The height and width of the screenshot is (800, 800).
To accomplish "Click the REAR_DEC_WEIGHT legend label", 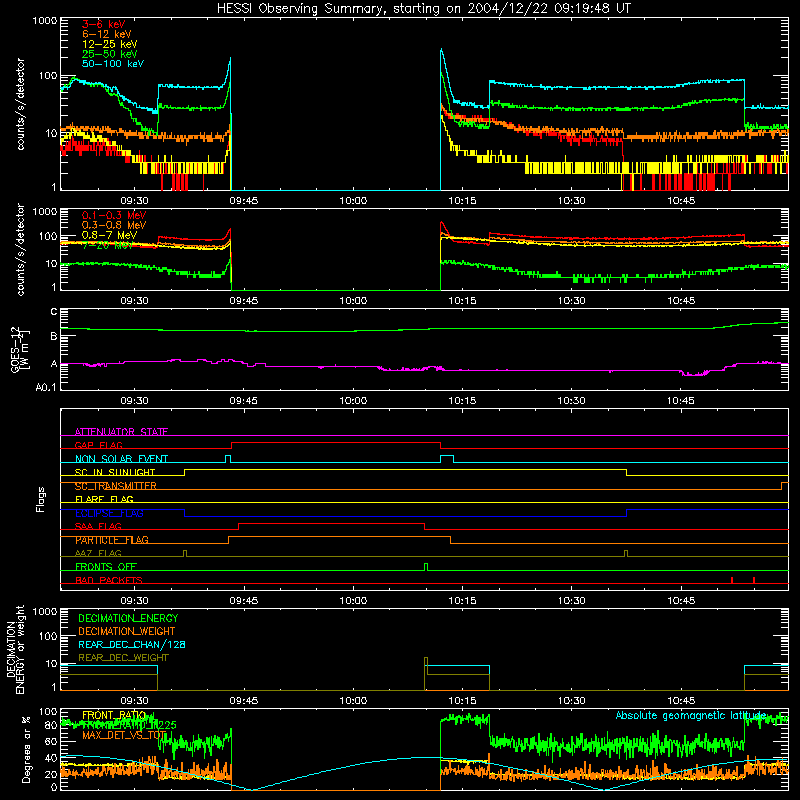I will click(123, 658).
